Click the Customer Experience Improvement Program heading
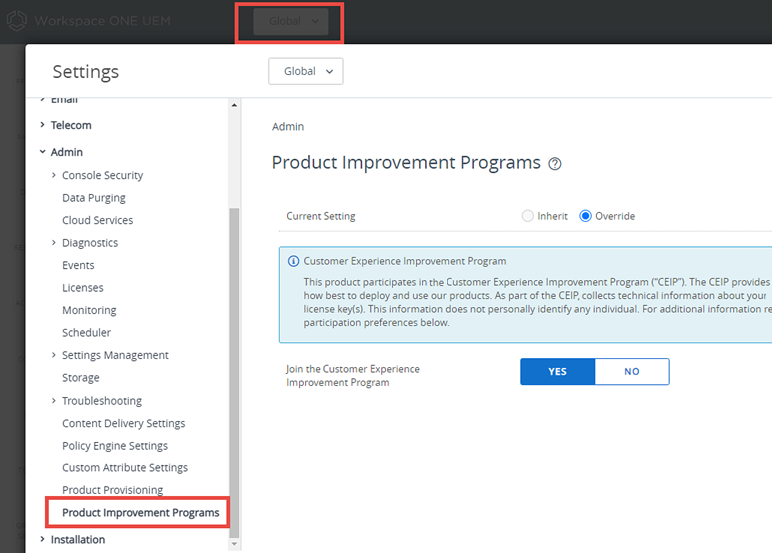Screen dimensions: 772x553 click(405, 261)
